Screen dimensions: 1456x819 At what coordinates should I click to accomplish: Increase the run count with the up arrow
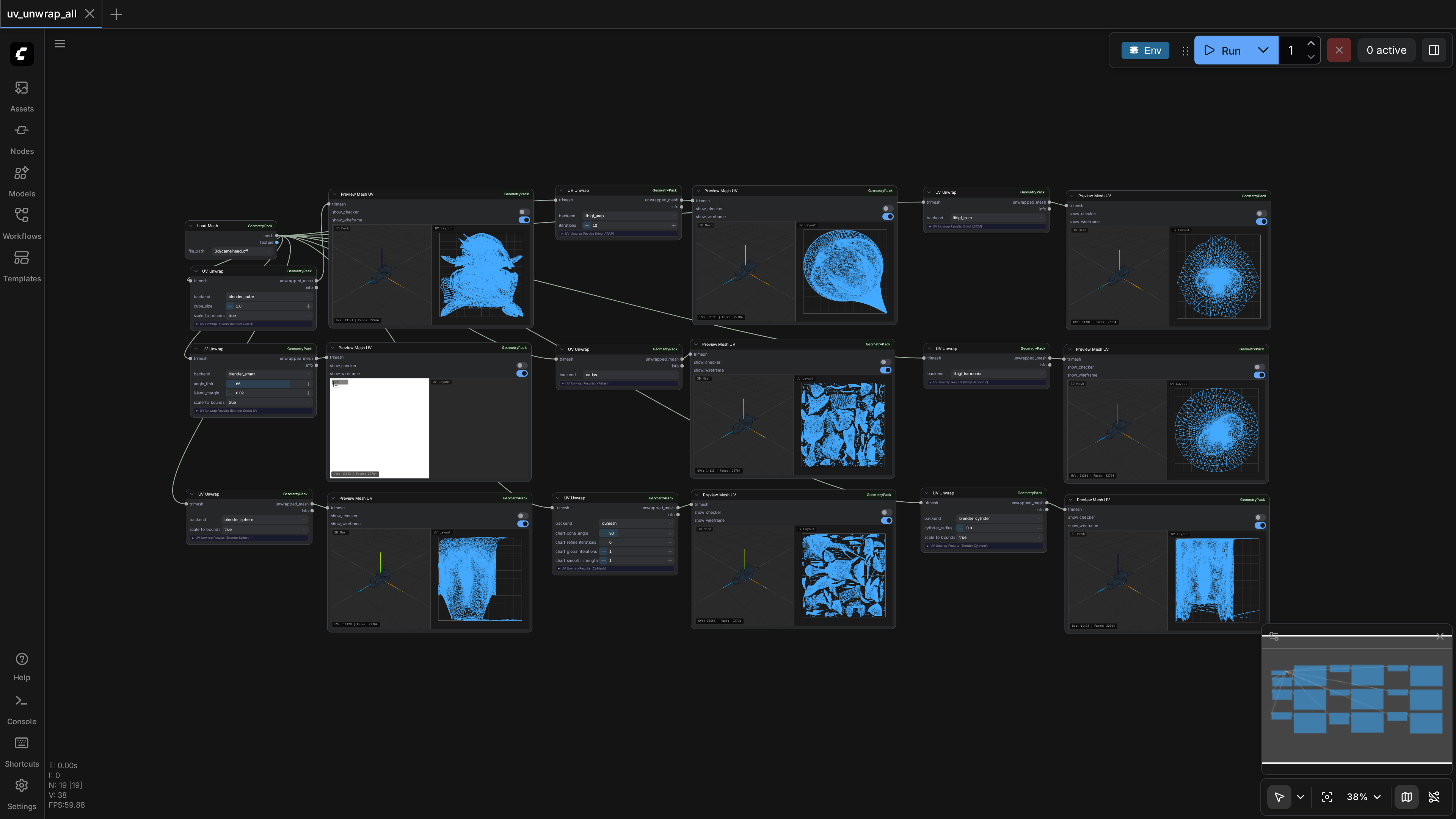pyautogui.click(x=1311, y=44)
